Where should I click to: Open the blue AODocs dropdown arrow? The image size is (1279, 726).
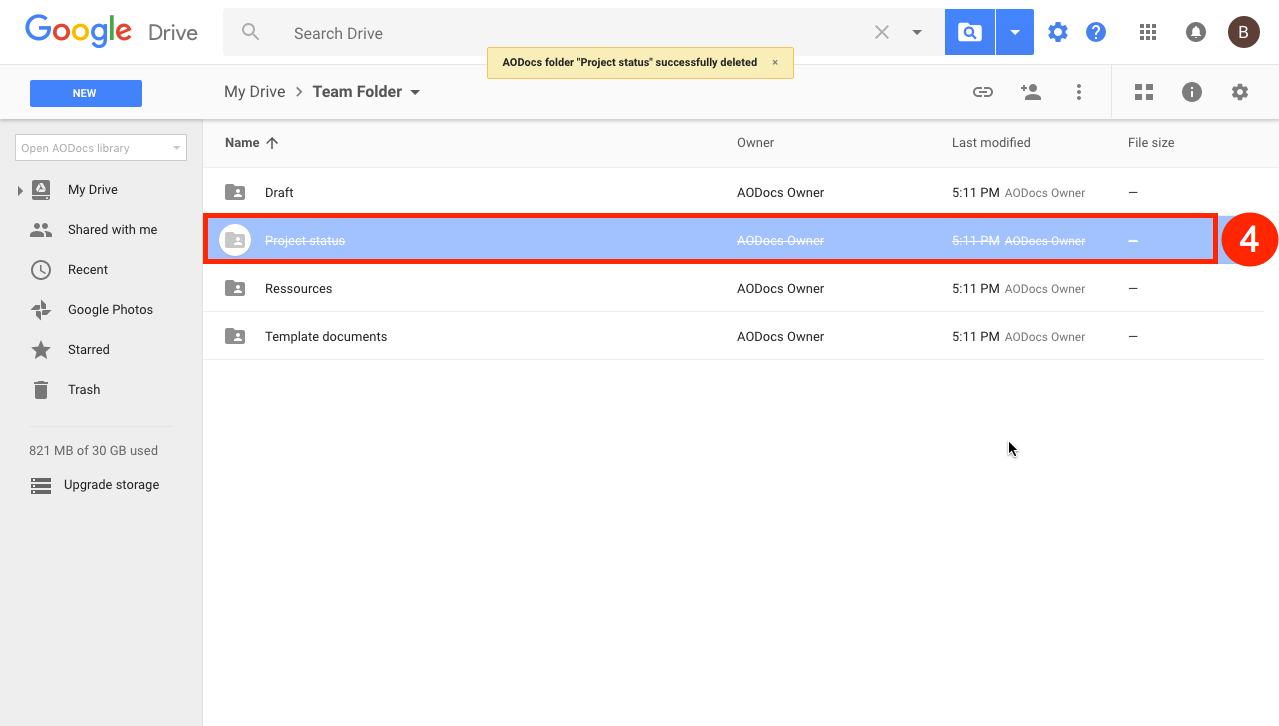click(1015, 33)
